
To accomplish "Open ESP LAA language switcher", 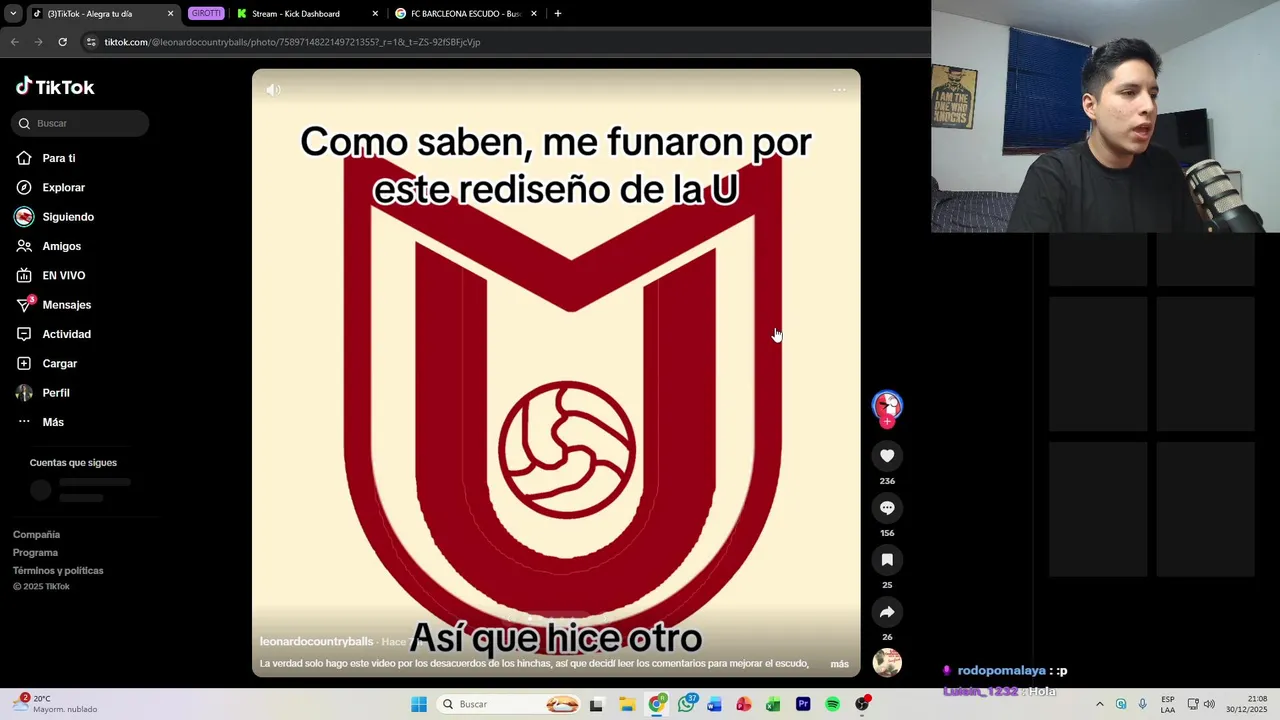I will click(x=1168, y=704).
